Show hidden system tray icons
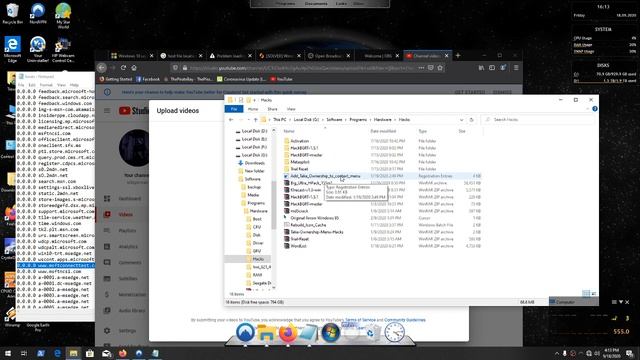 pos(557,353)
